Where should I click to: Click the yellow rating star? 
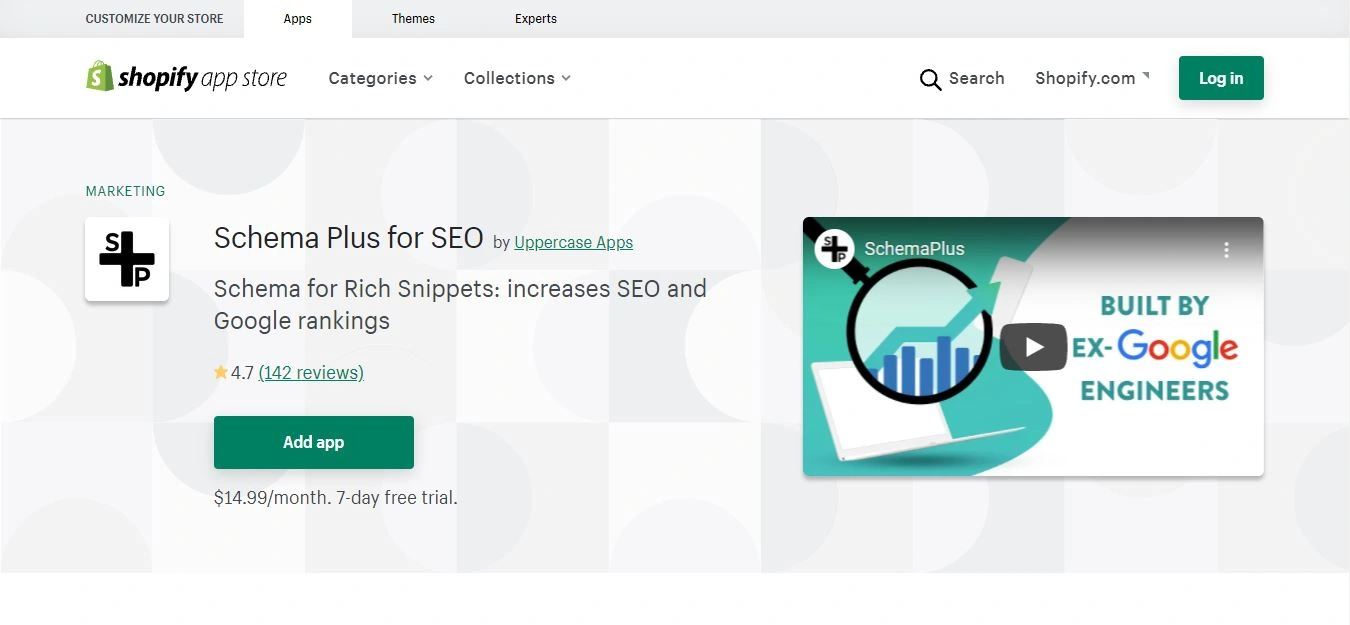pos(221,372)
